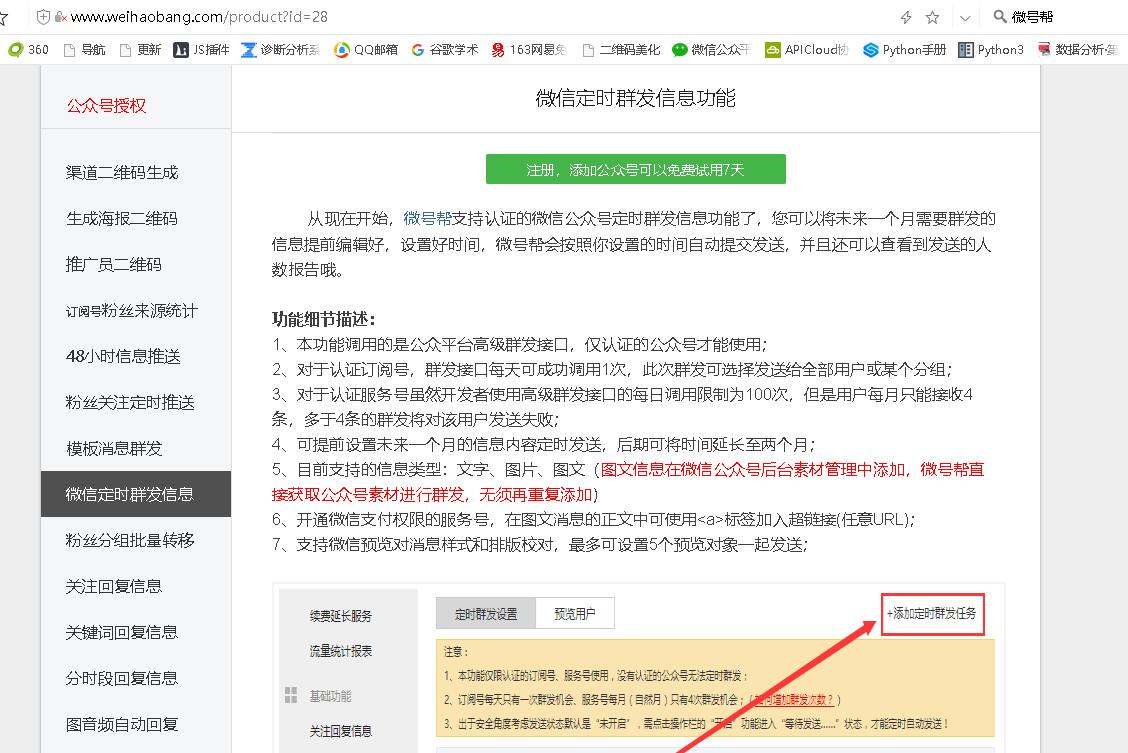This screenshot has height=753, width=1128.
Task: Click the 基础功能 grid icon
Action: 291,695
